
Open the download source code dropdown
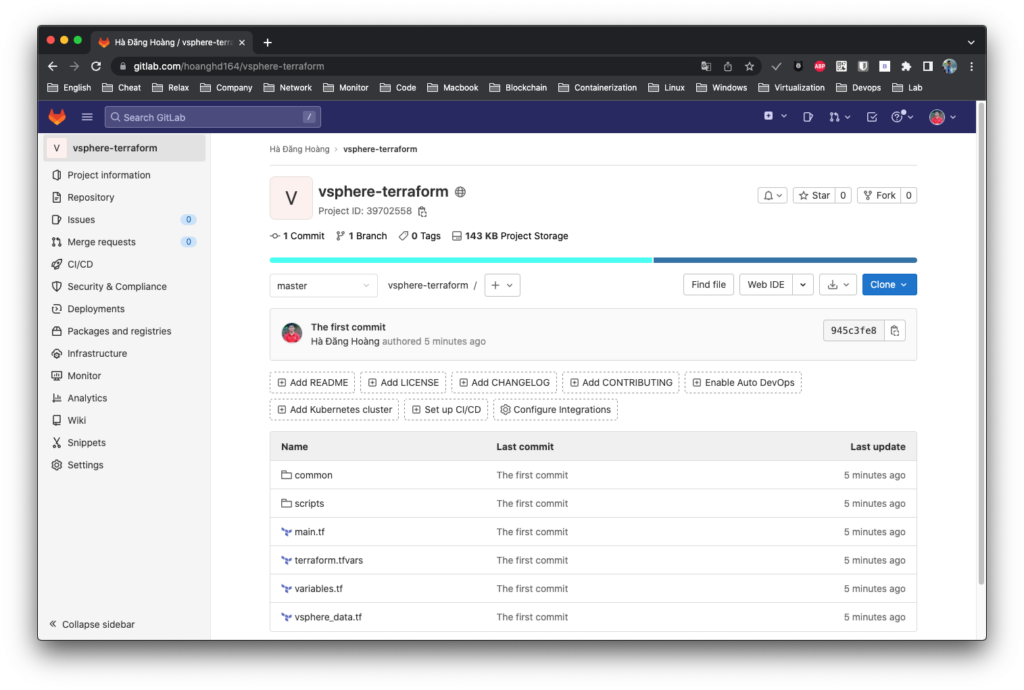[838, 285]
